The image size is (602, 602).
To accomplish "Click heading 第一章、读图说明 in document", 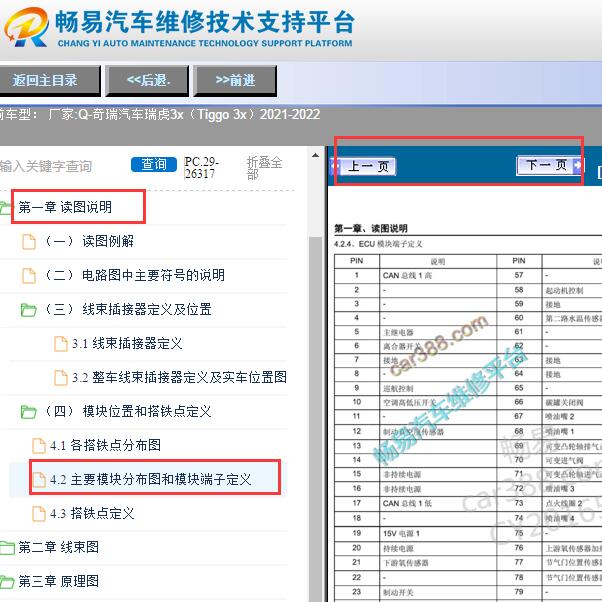I will (x=370, y=228).
